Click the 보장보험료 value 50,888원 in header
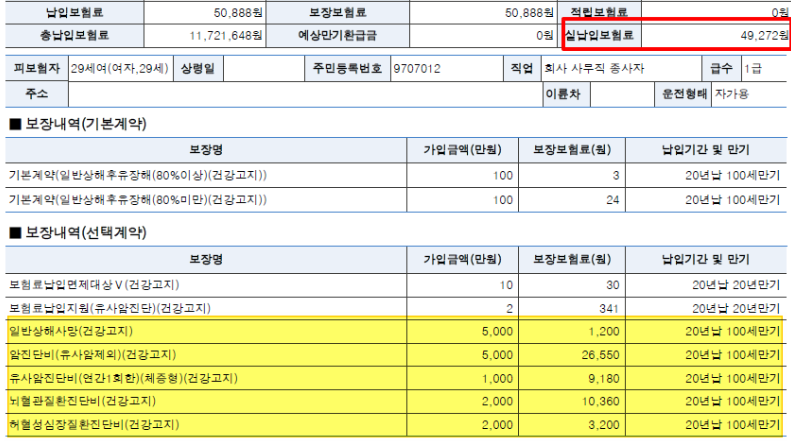 529,13
